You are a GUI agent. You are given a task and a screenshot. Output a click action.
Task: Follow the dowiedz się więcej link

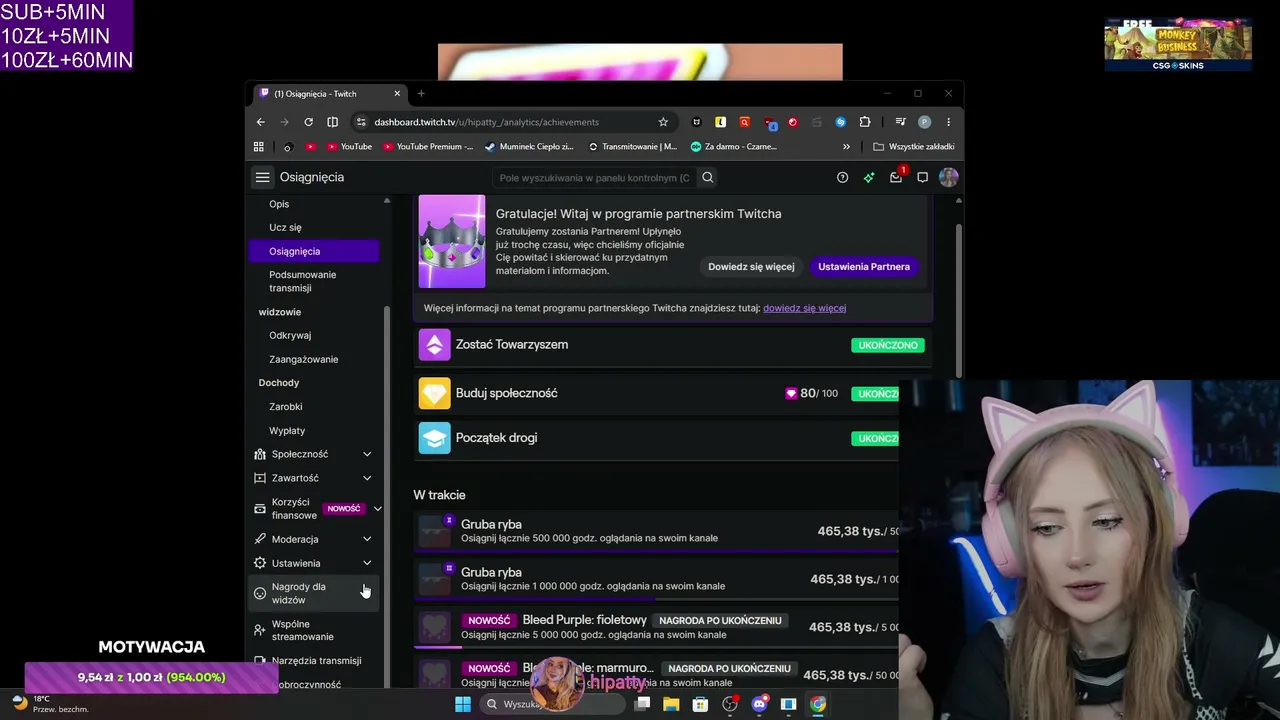click(x=804, y=308)
